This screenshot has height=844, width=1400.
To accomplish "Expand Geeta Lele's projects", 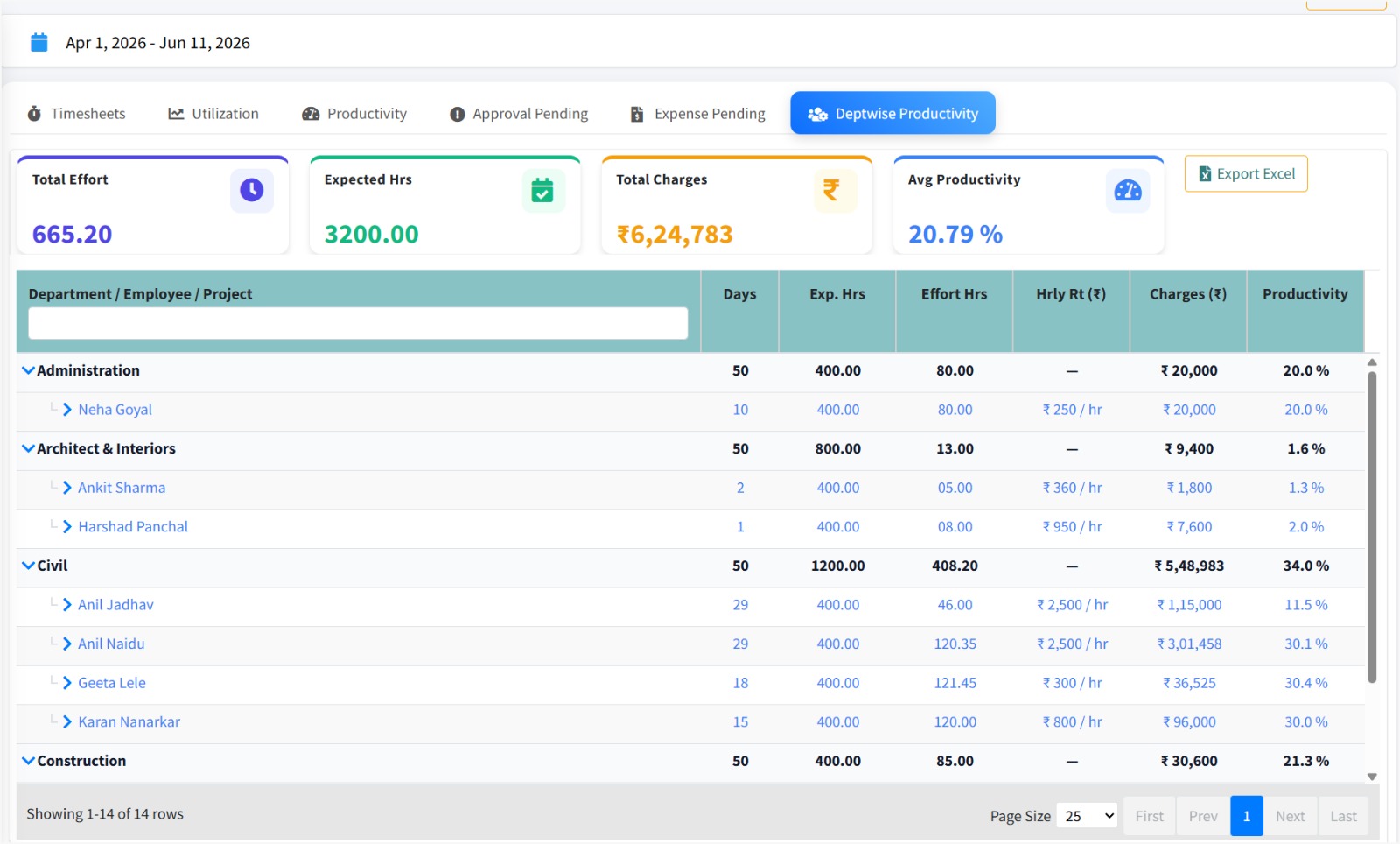I will (x=67, y=683).
